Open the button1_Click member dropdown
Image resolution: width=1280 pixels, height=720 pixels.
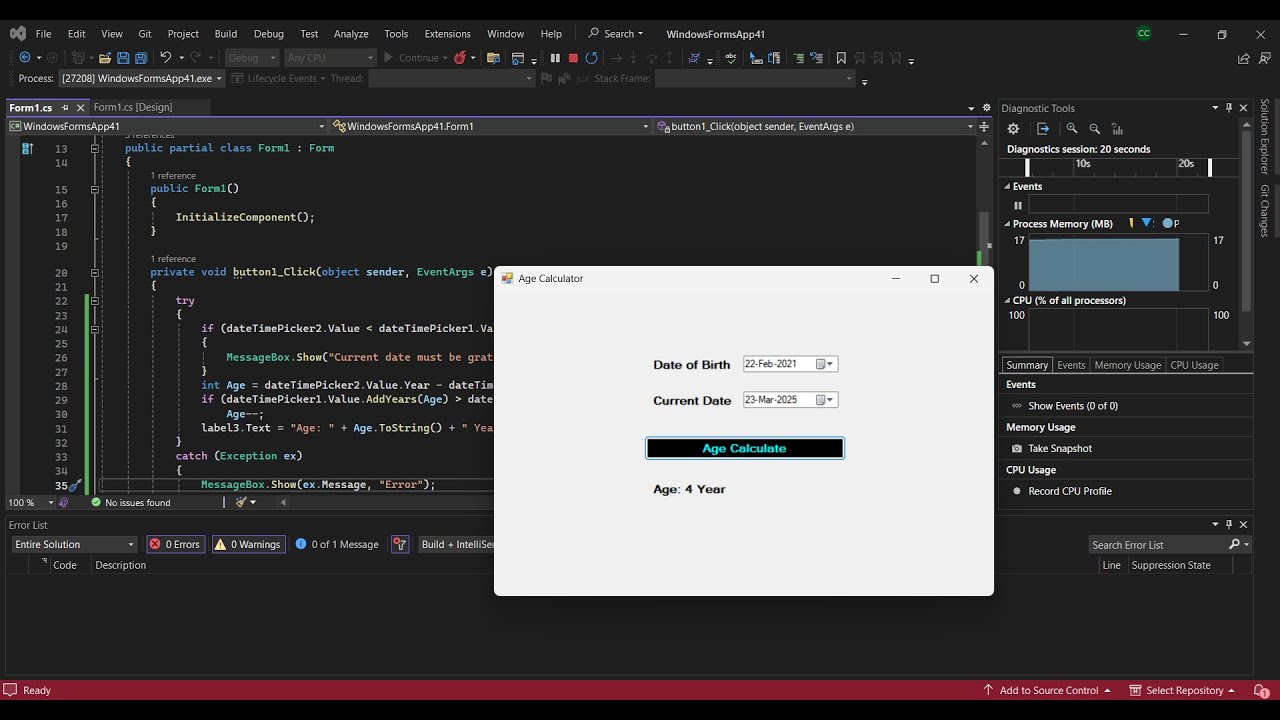pyautogui.click(x=815, y=126)
